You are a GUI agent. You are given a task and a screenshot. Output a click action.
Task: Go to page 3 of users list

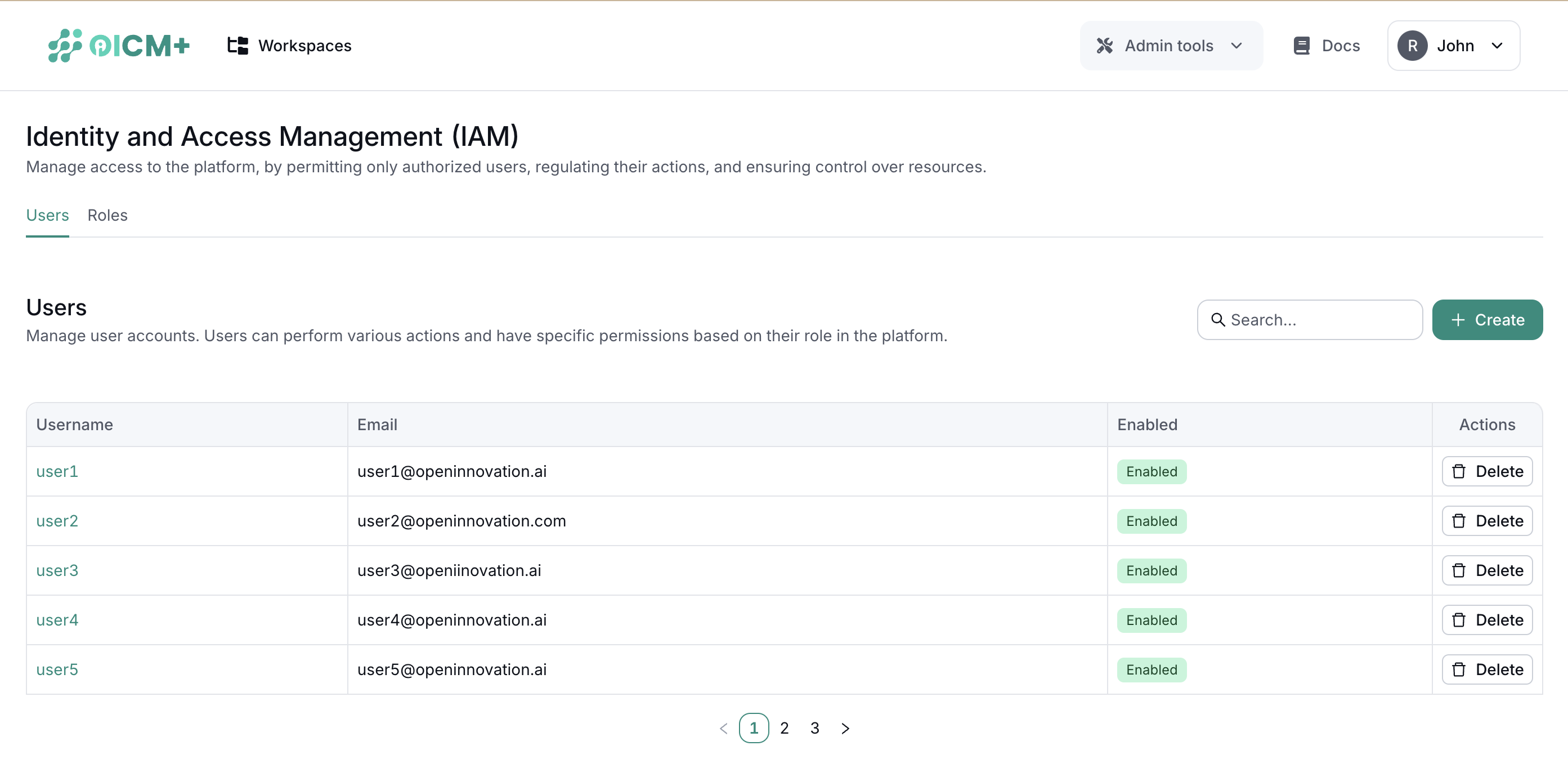pyautogui.click(x=814, y=728)
